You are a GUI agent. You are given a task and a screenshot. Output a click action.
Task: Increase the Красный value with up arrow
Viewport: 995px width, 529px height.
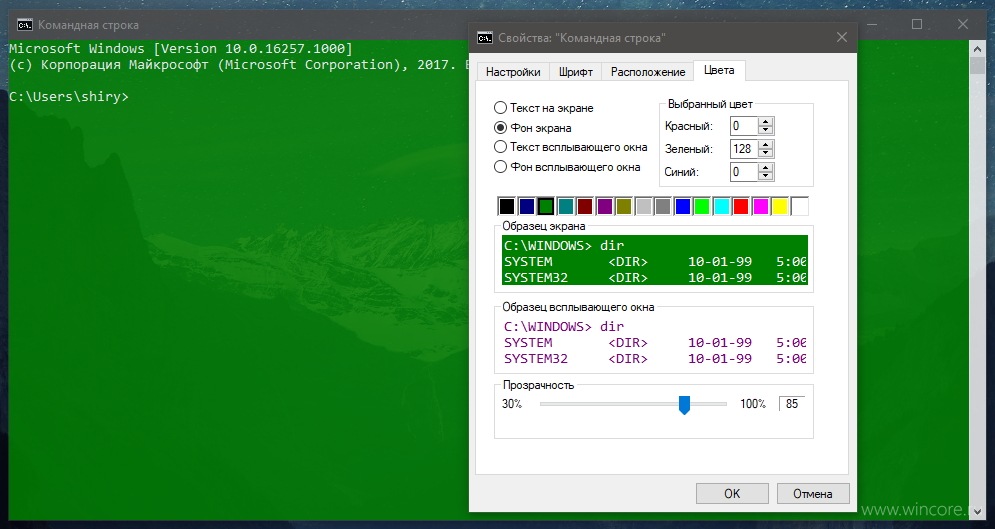765,122
